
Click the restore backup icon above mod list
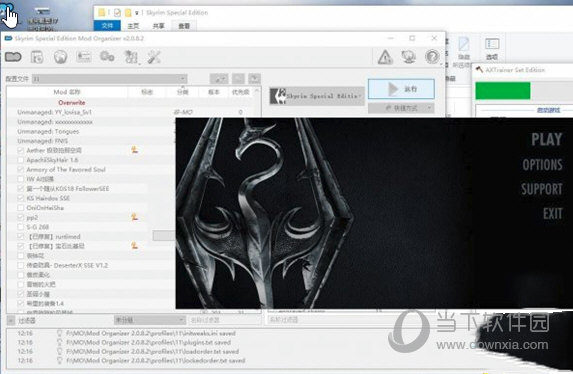point(238,78)
